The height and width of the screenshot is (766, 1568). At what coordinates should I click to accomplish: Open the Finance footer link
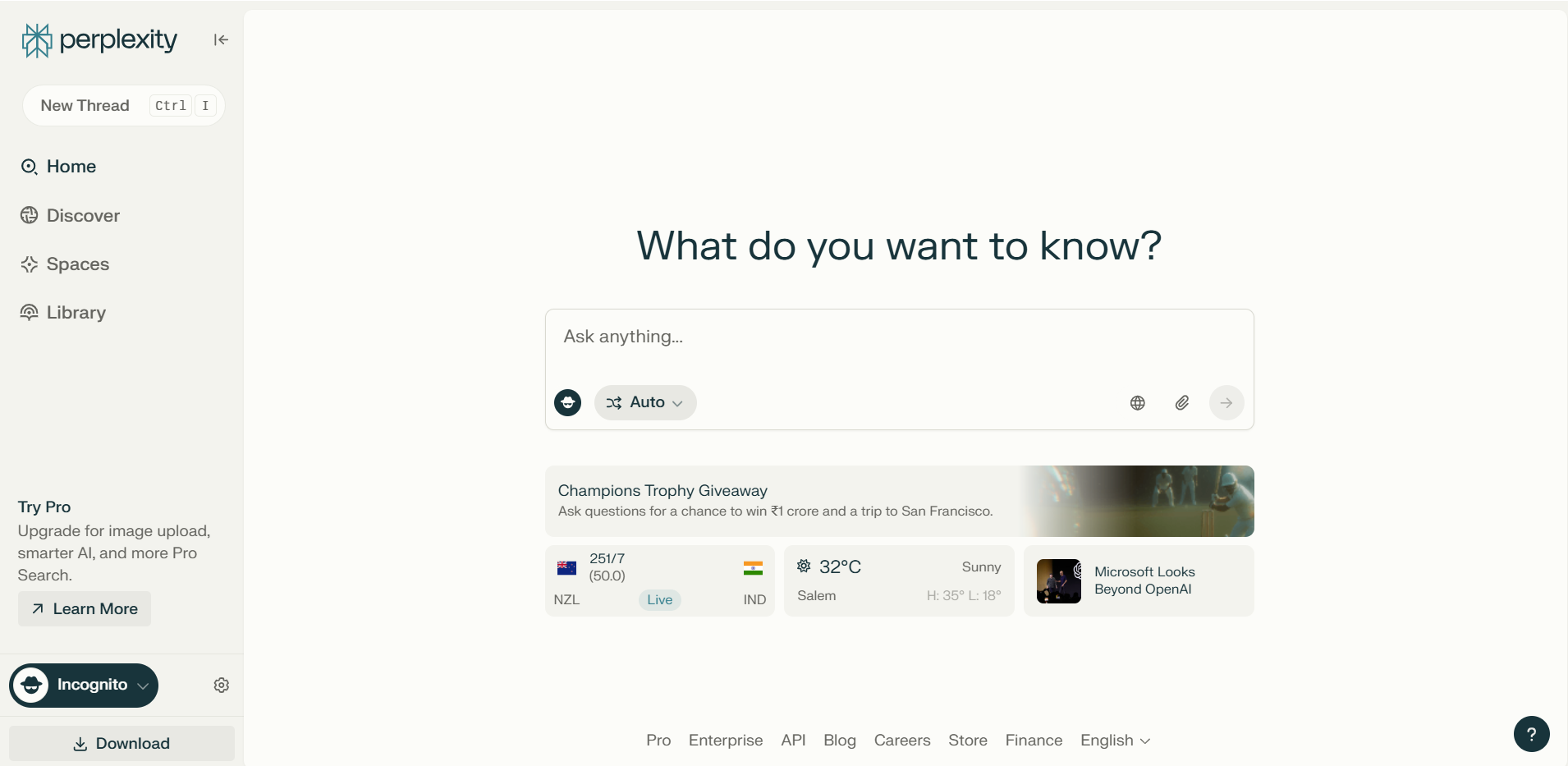tap(1034, 741)
